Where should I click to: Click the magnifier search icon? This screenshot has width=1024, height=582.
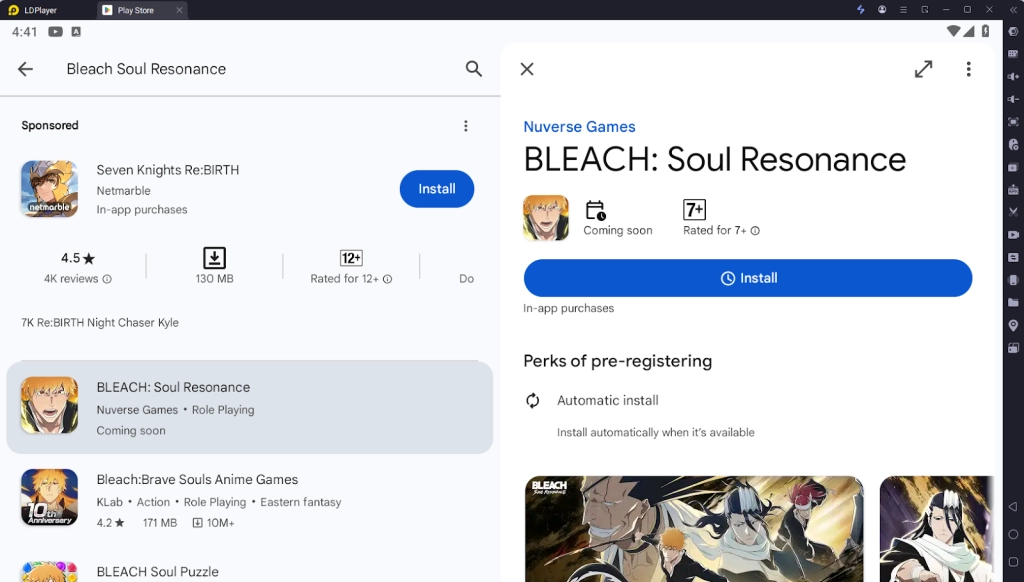[x=474, y=69]
